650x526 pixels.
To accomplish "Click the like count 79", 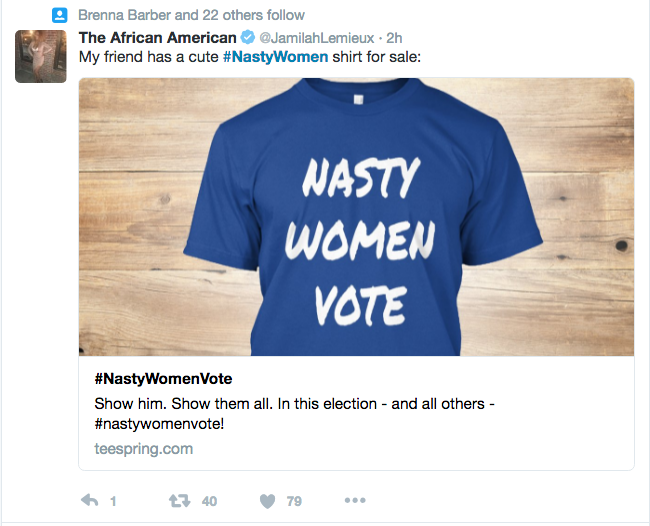I will pos(294,501).
